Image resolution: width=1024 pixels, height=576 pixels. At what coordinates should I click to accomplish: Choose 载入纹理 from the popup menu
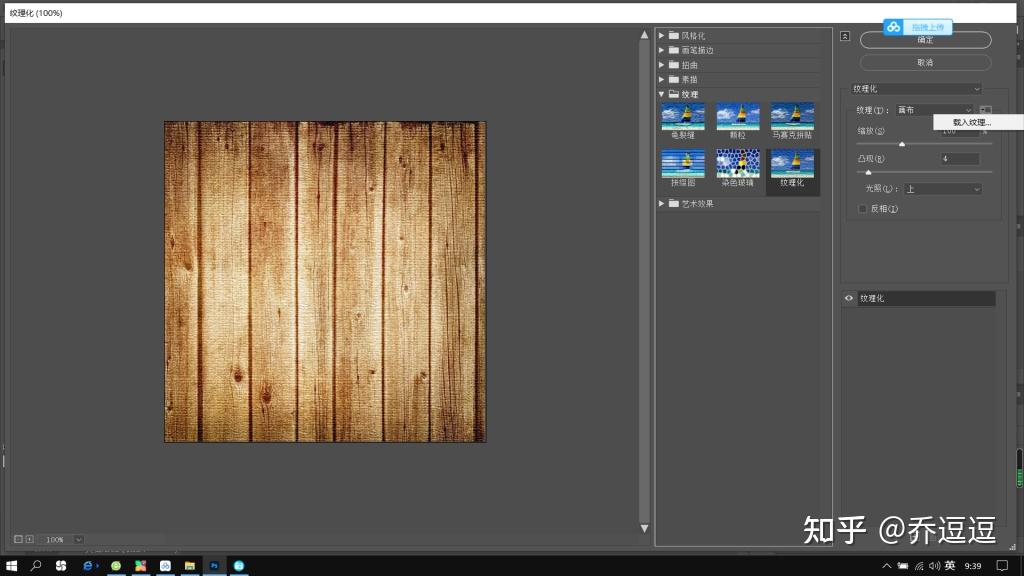tap(971, 122)
